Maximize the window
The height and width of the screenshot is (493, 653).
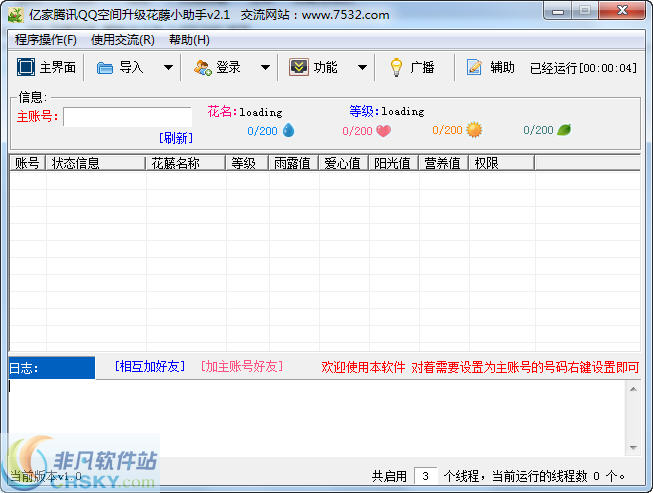point(585,10)
